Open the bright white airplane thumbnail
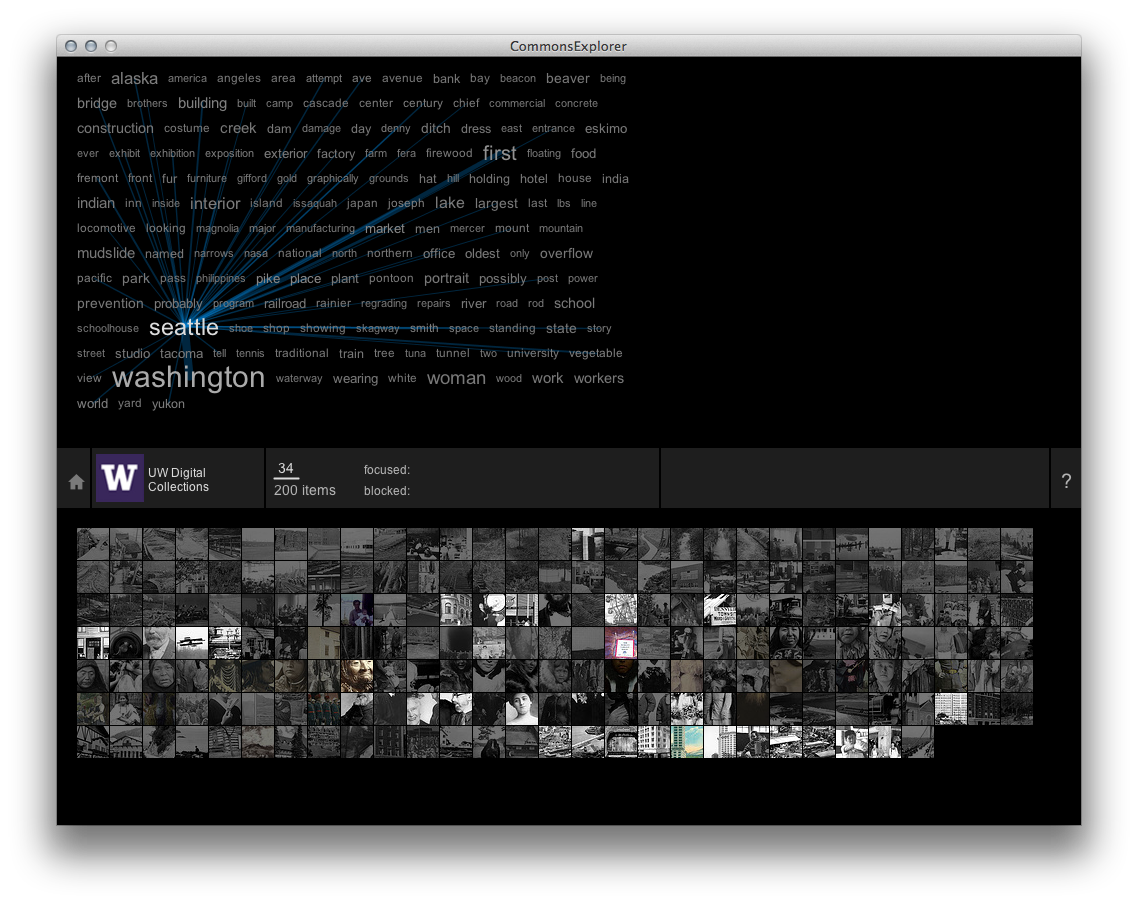This screenshot has width=1138, height=904. [192, 642]
